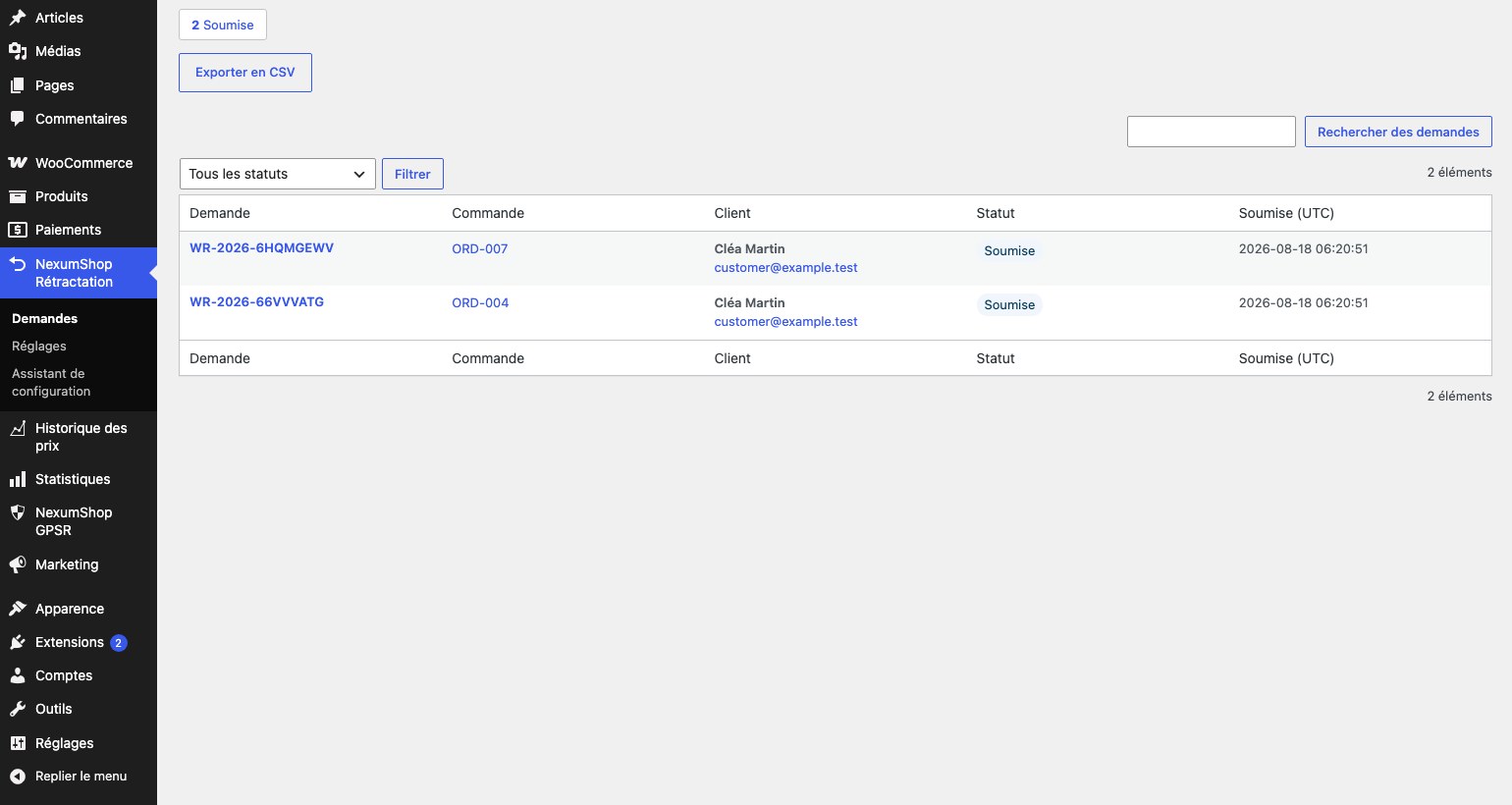Viewport: 1512px width, 805px height.
Task: Click the Pages icon in sidebar
Action: click(x=18, y=85)
